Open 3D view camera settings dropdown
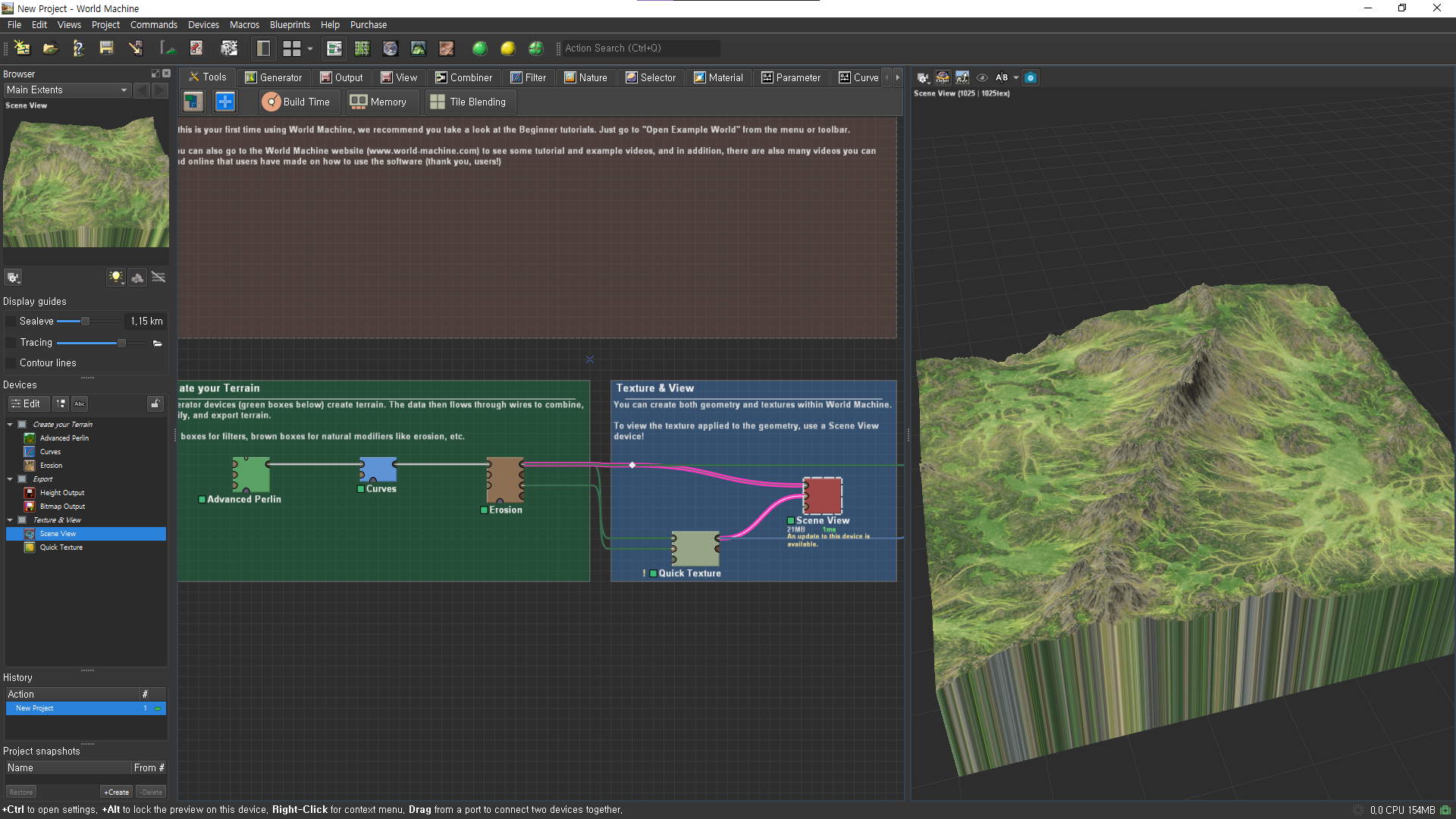The height and width of the screenshot is (819, 1456). (x=923, y=77)
